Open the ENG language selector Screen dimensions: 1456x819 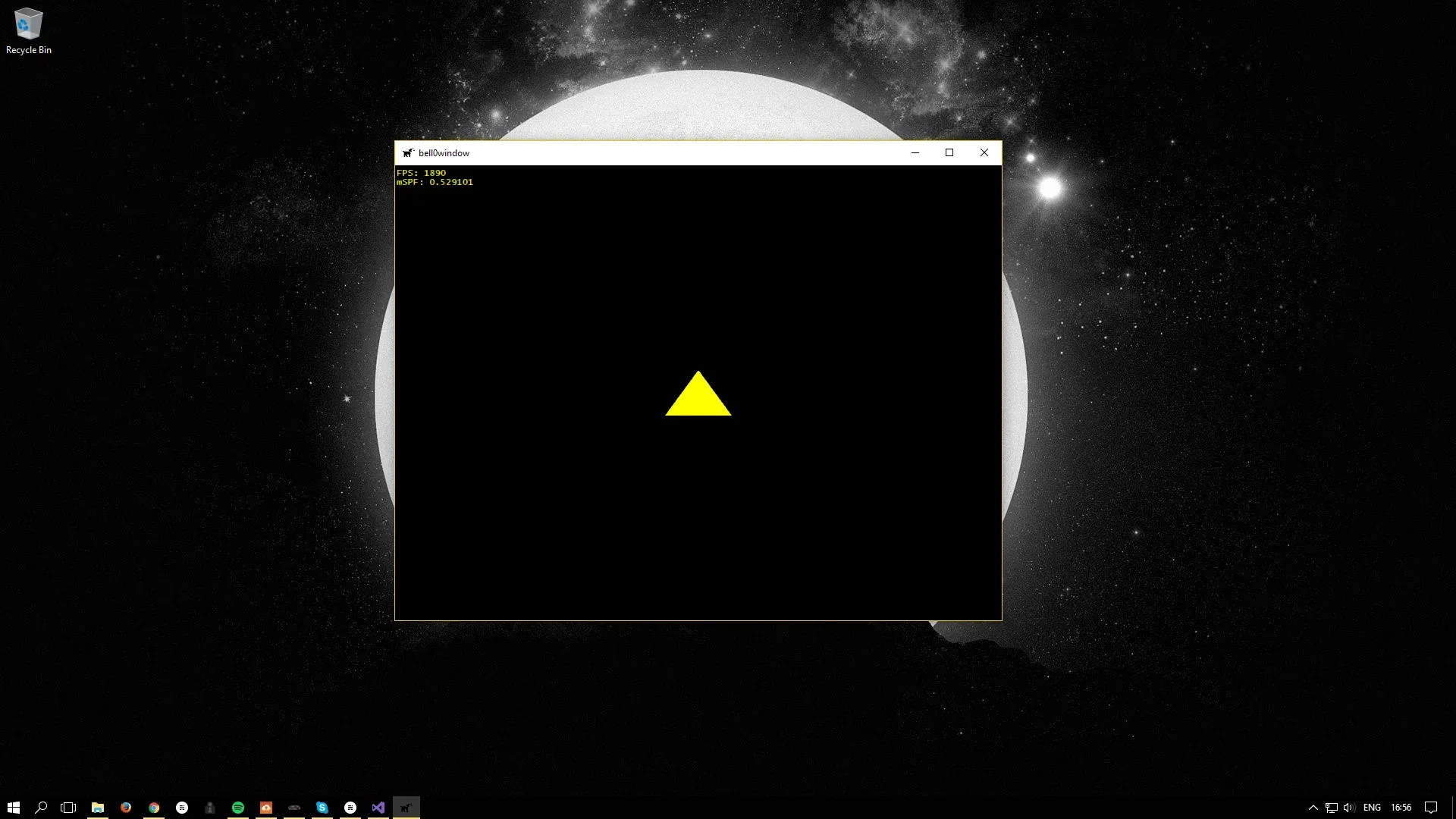[x=1373, y=808]
